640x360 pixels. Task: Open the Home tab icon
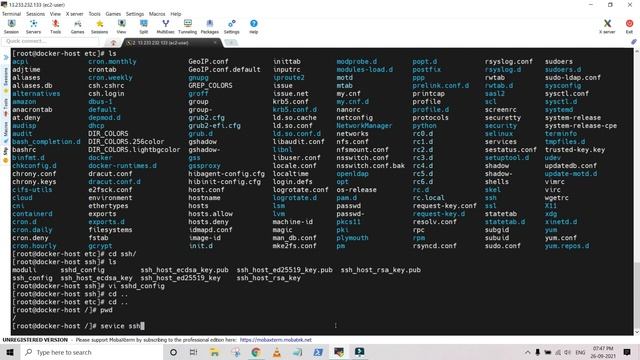pos(113,42)
